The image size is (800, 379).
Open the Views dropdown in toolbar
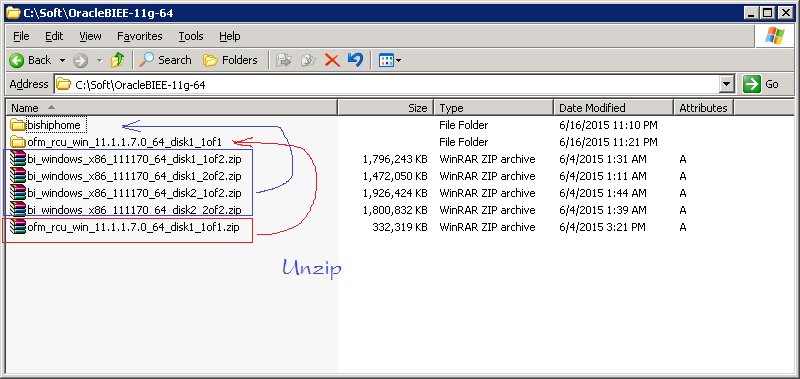[x=390, y=60]
